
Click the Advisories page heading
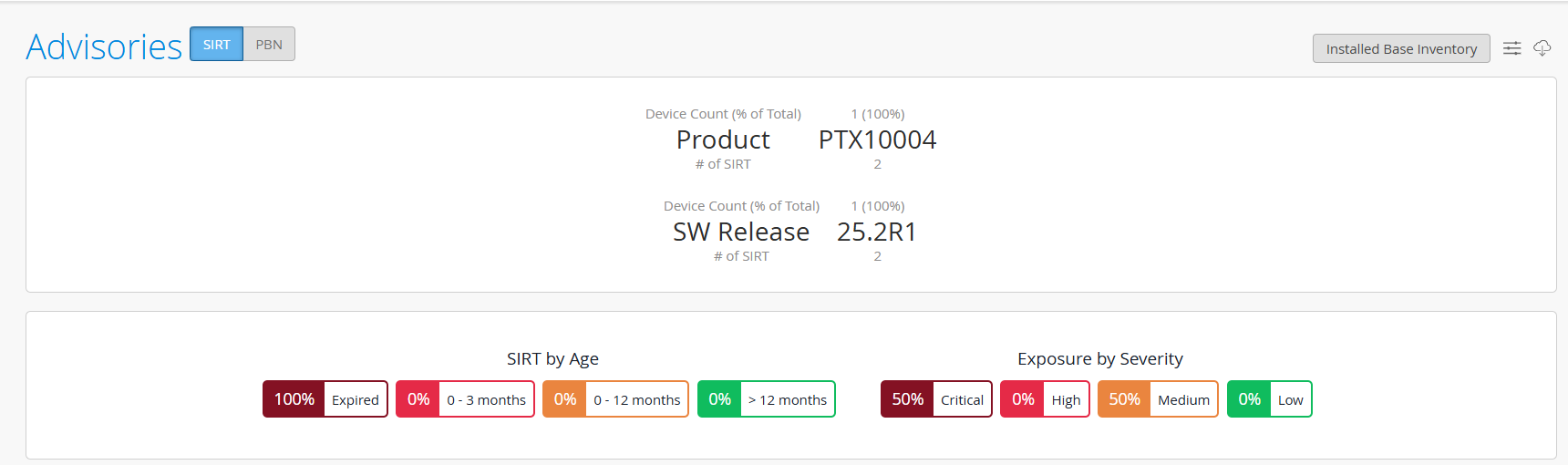[x=104, y=46]
